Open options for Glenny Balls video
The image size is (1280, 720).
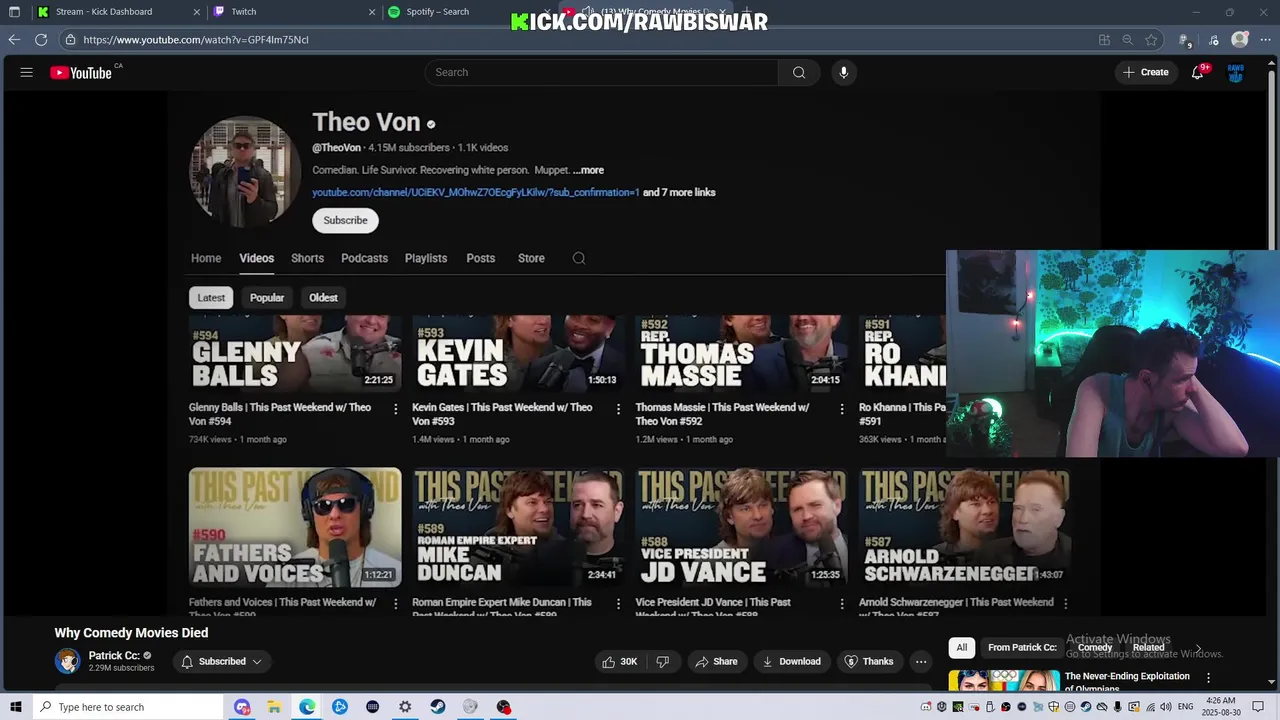pyautogui.click(x=395, y=409)
